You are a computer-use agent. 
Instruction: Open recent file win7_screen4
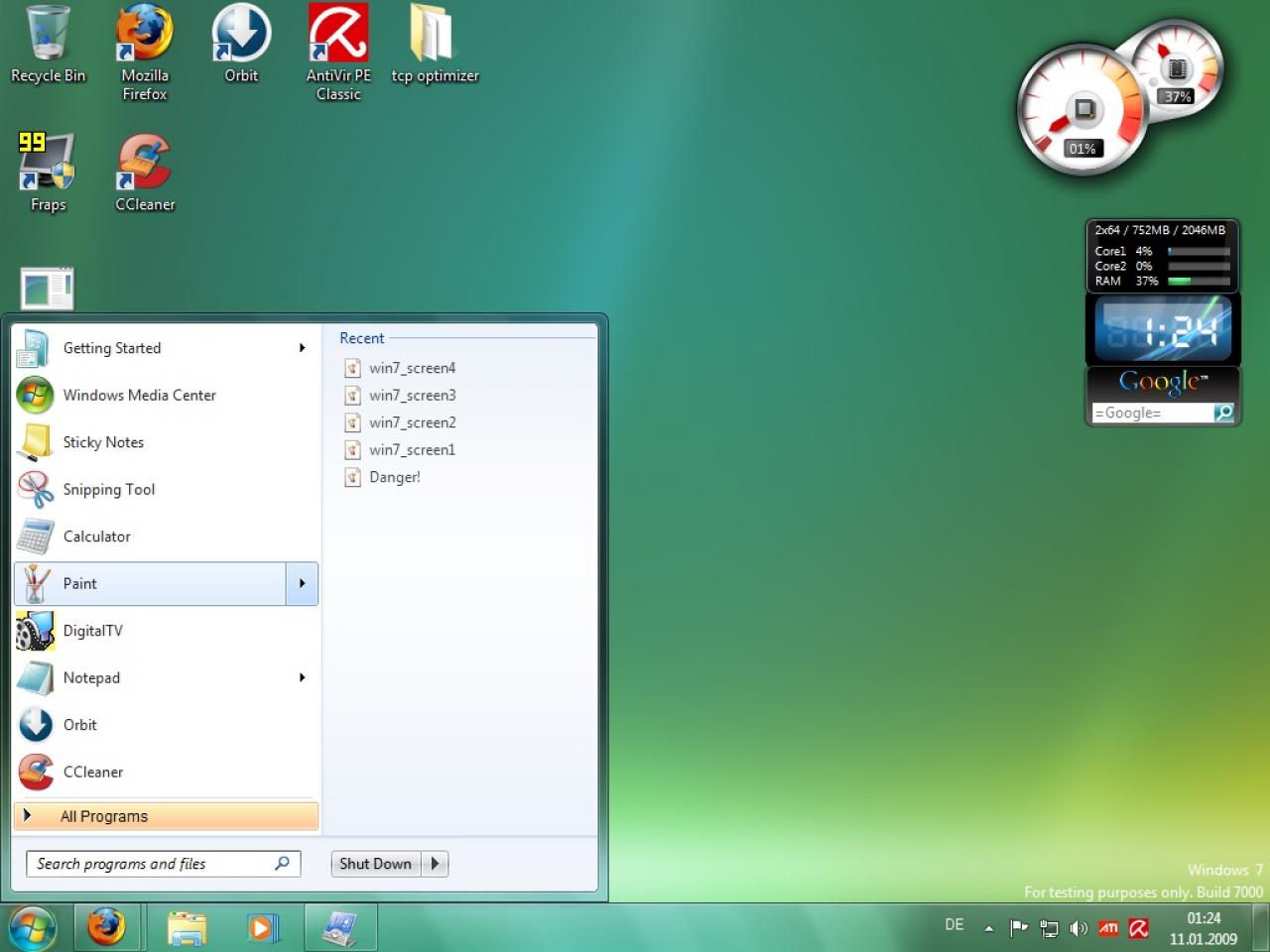click(400, 368)
